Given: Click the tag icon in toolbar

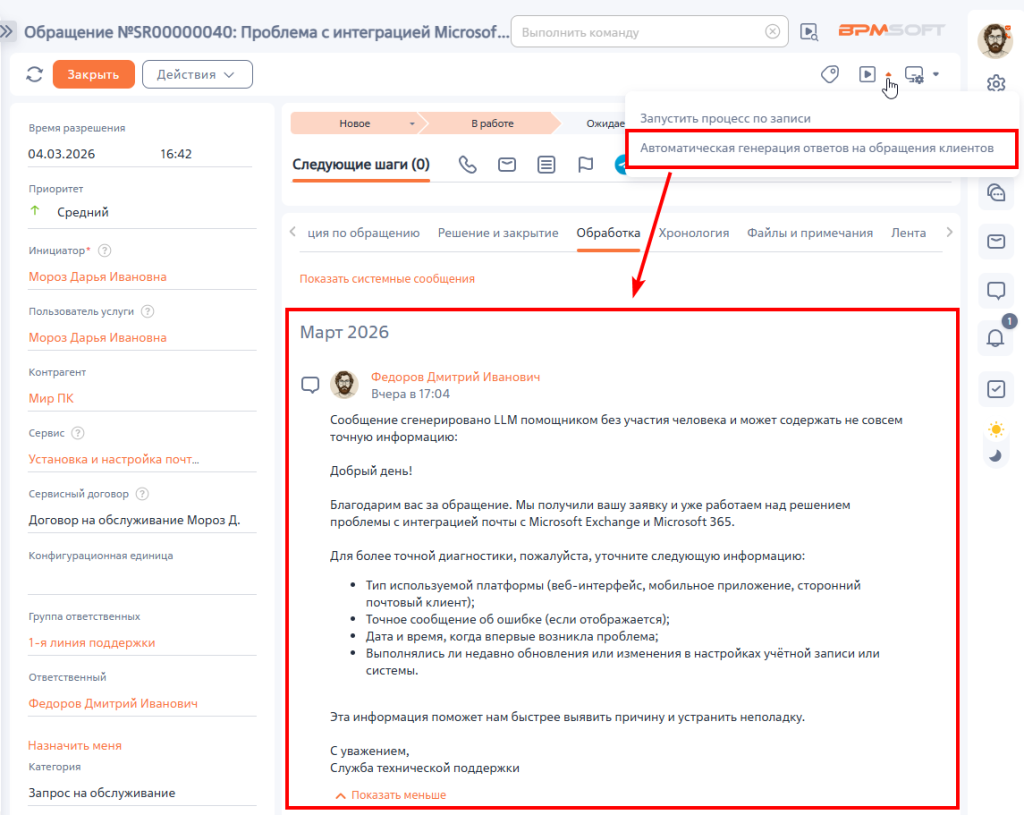Looking at the screenshot, I should pyautogui.click(x=828, y=74).
